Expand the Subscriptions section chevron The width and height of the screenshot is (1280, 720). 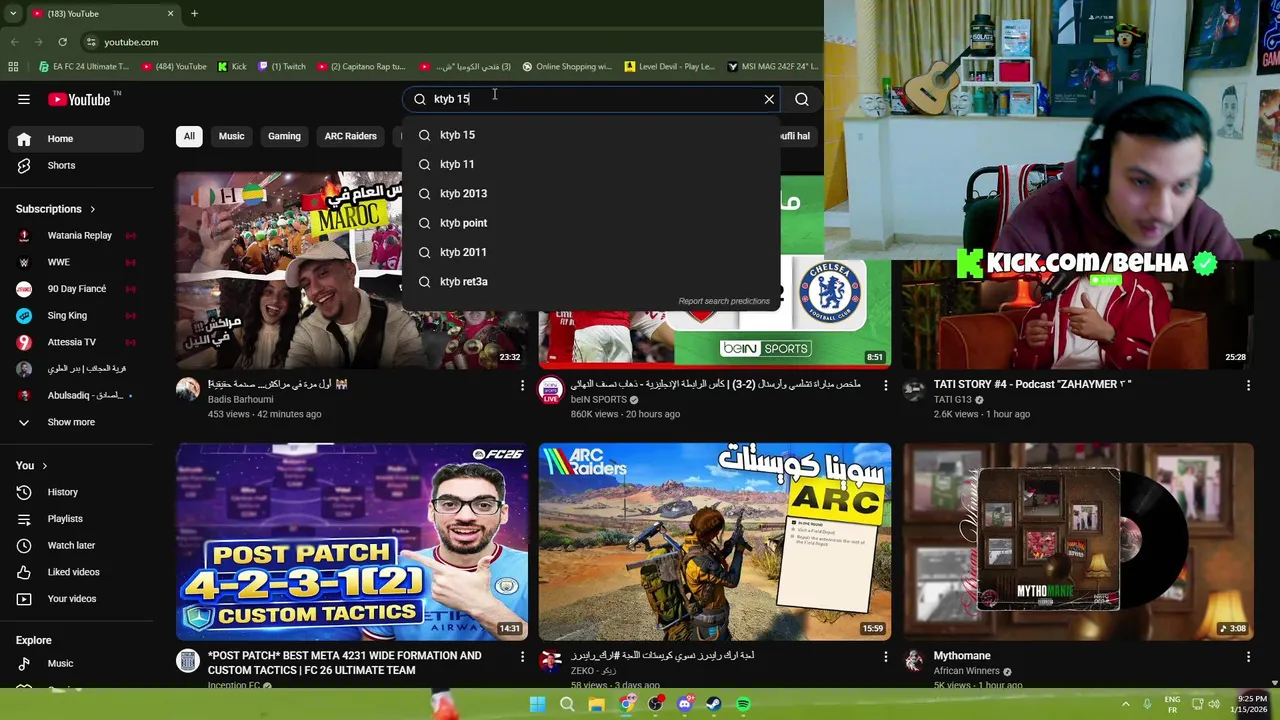click(x=93, y=209)
